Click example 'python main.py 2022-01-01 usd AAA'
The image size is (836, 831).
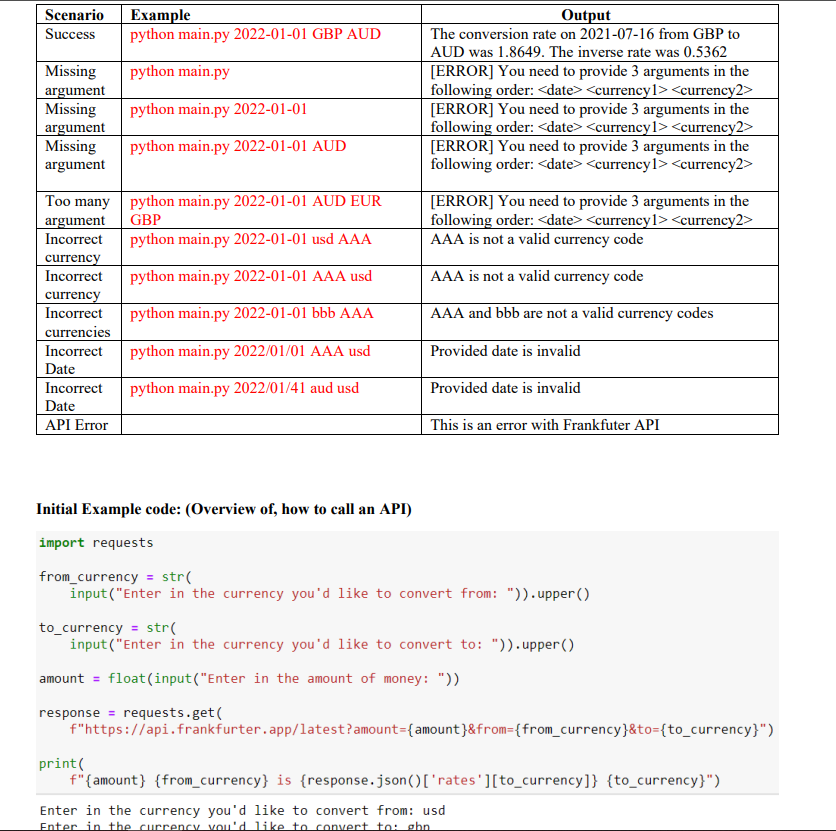[251, 239]
